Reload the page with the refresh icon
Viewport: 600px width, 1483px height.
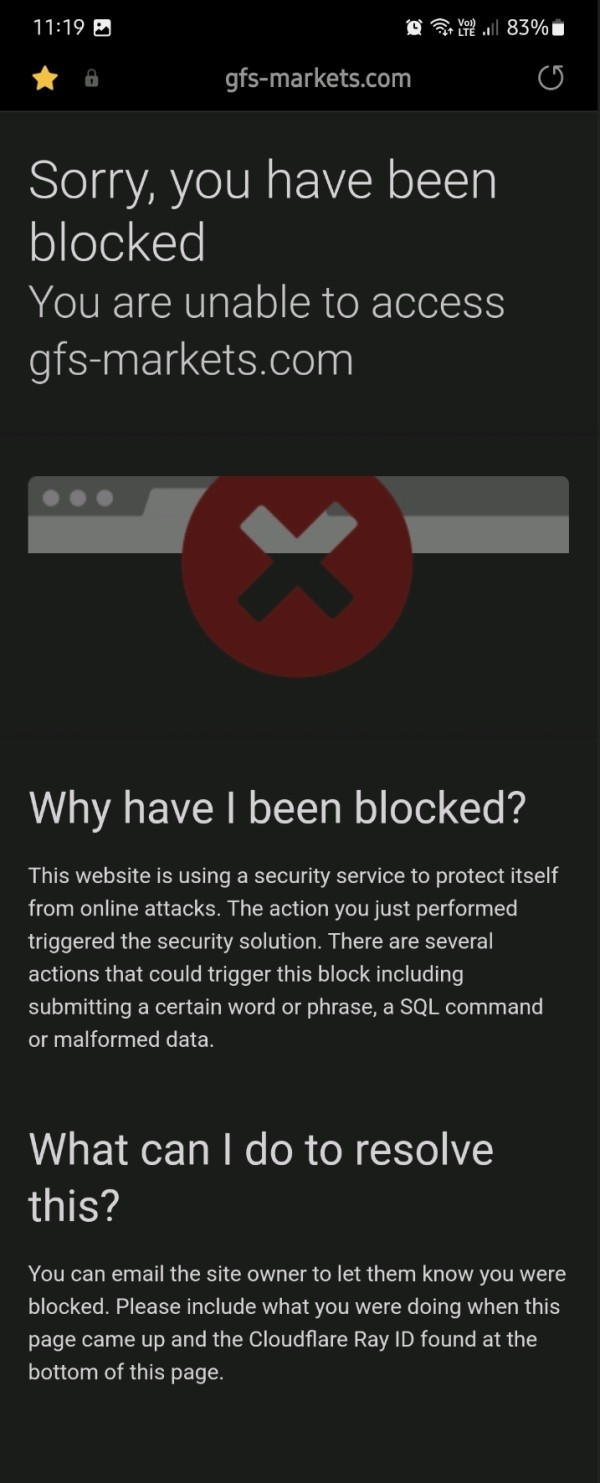pyautogui.click(x=551, y=78)
